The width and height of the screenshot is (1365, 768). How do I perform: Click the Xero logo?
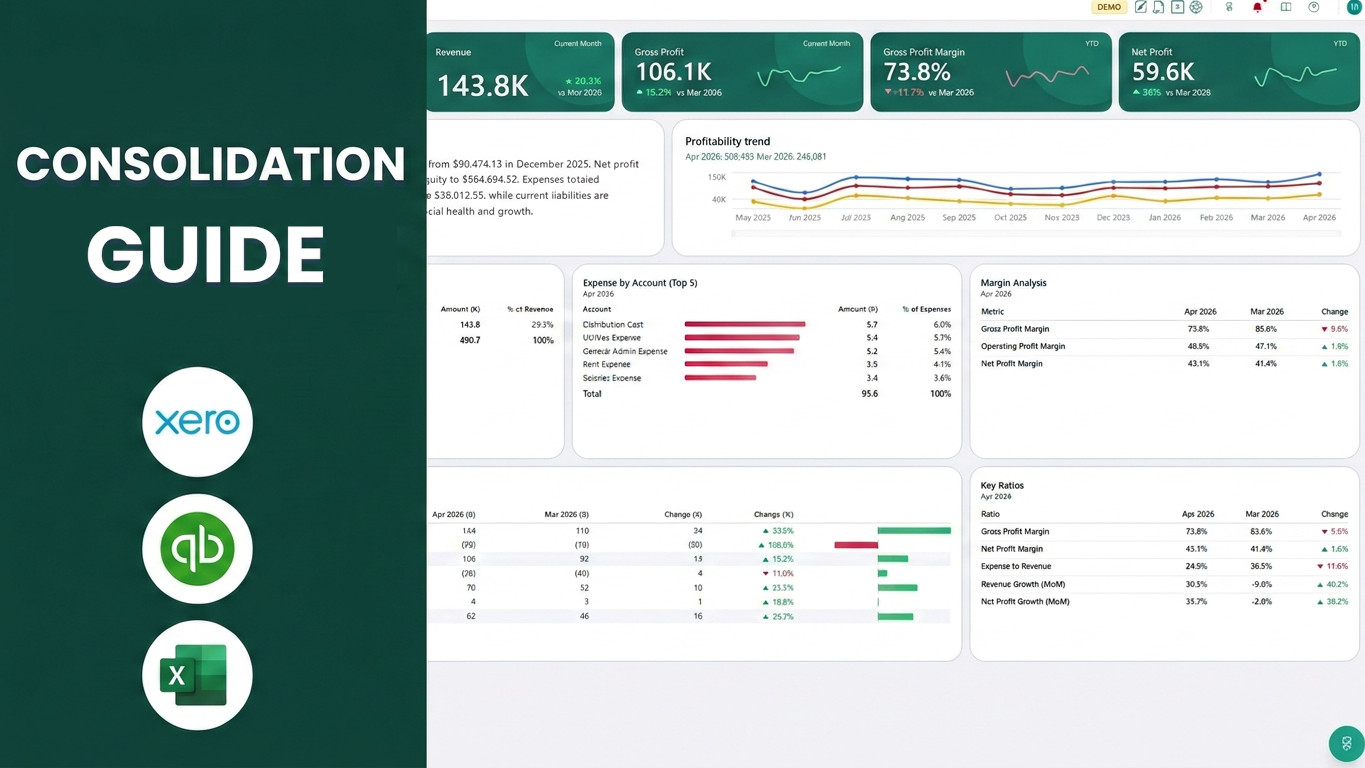click(197, 422)
